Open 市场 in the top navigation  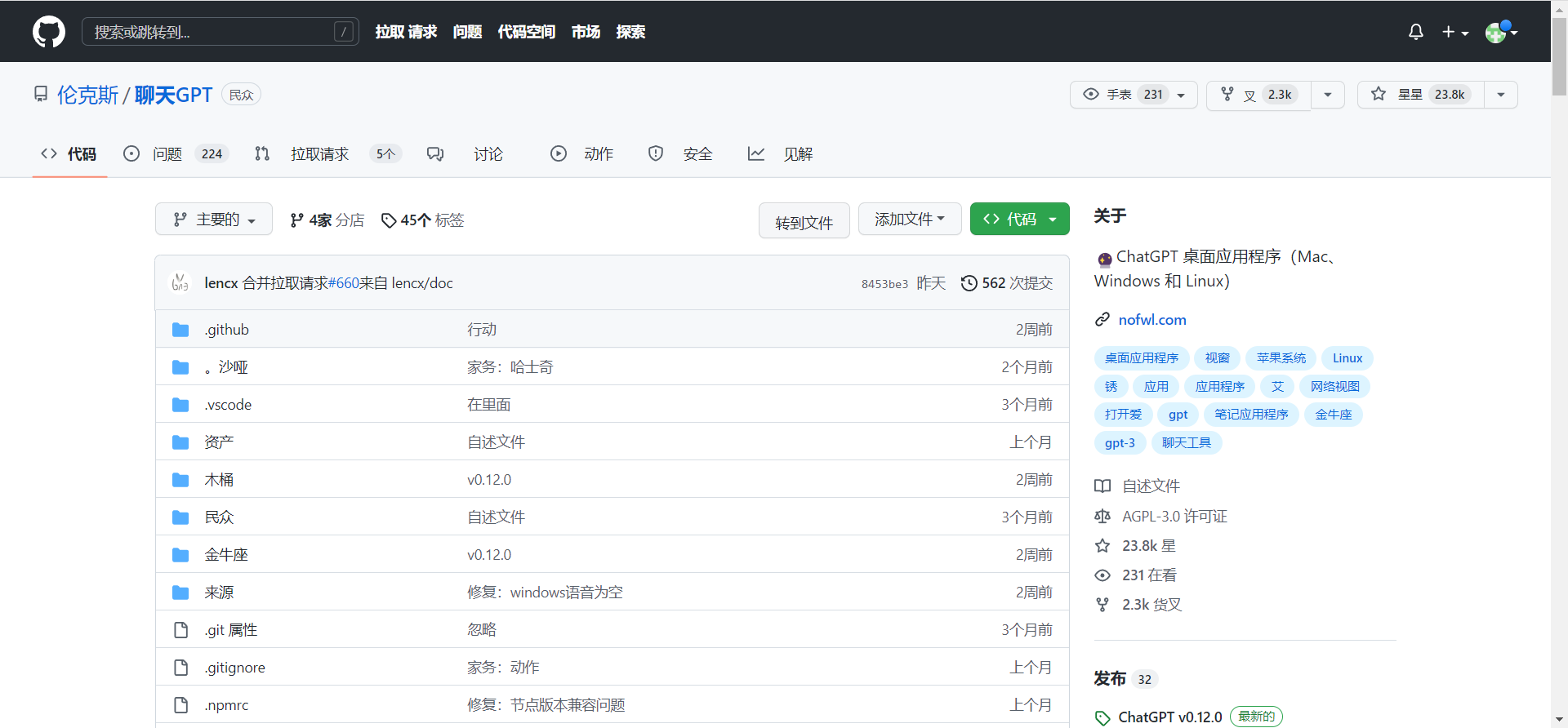tap(586, 32)
